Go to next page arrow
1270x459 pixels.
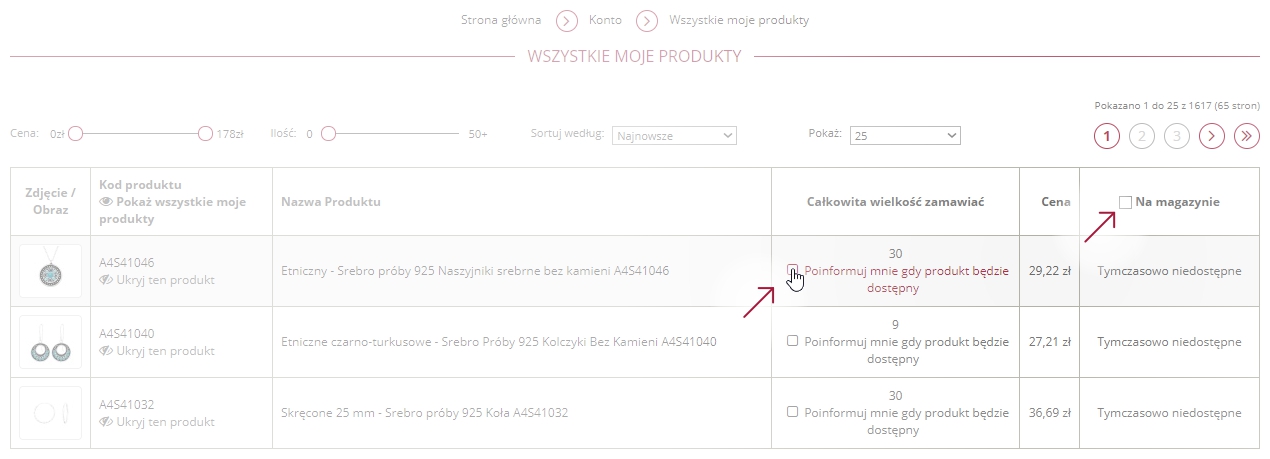click(x=1212, y=136)
